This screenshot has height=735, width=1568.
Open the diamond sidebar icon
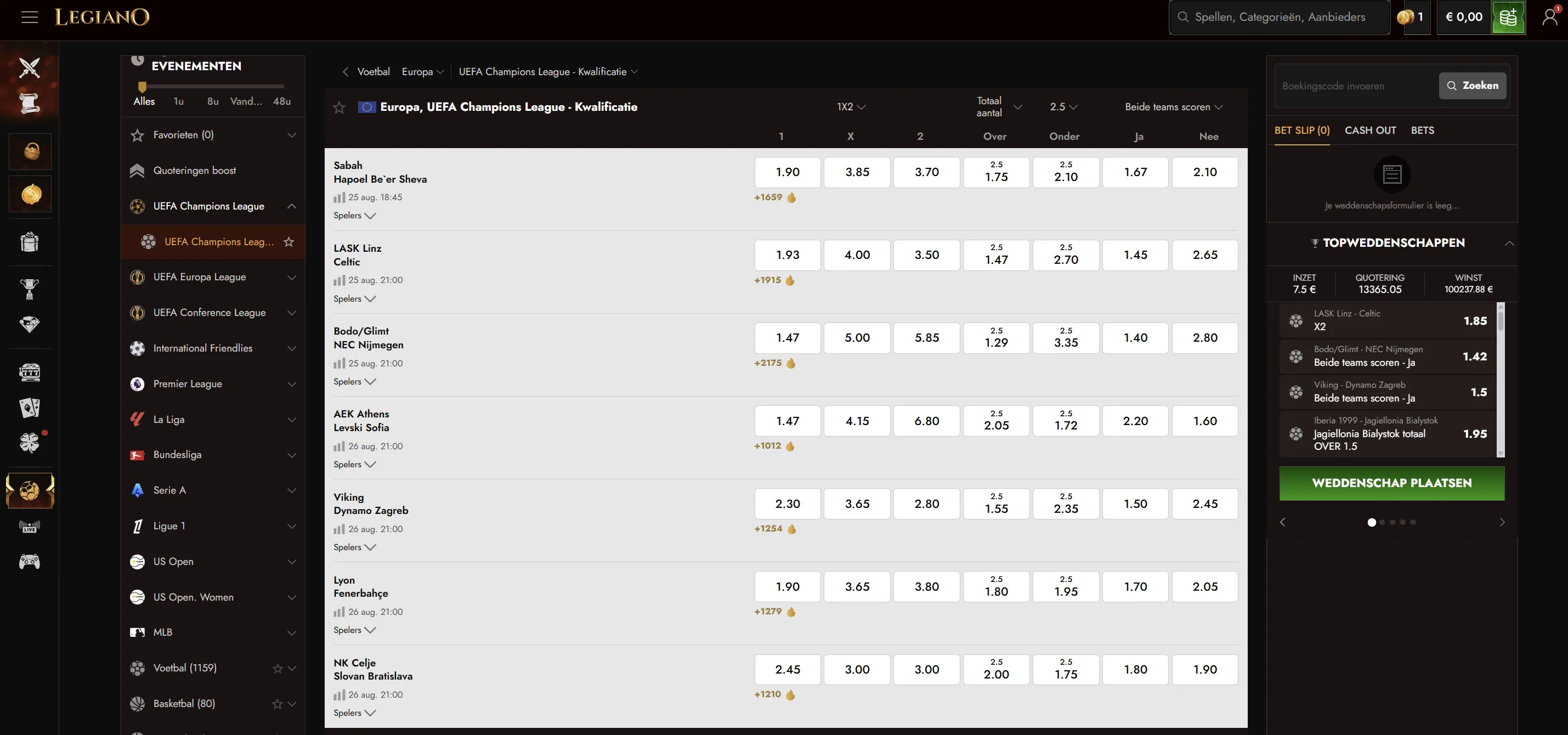tap(29, 324)
